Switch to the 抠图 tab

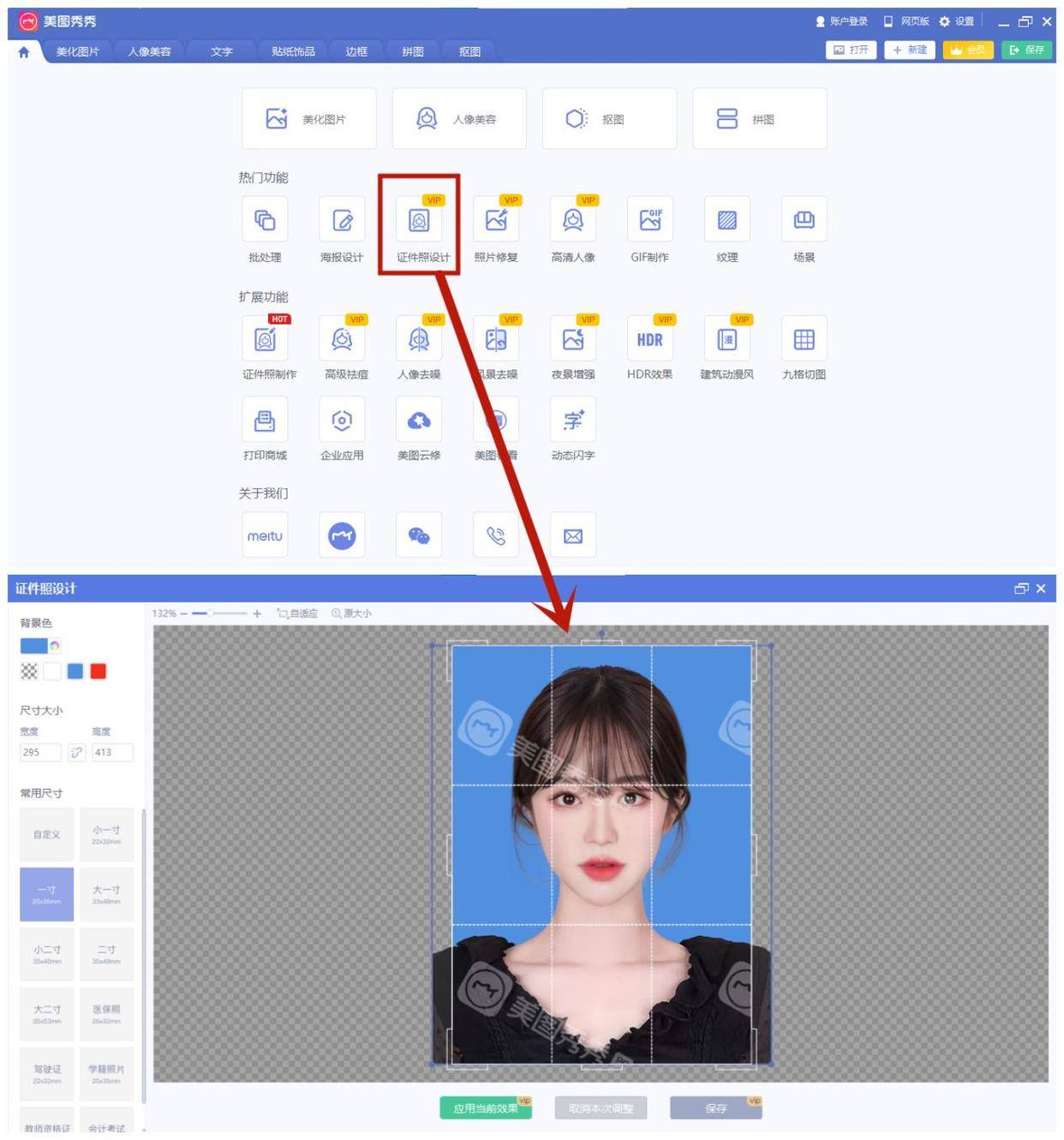(469, 51)
